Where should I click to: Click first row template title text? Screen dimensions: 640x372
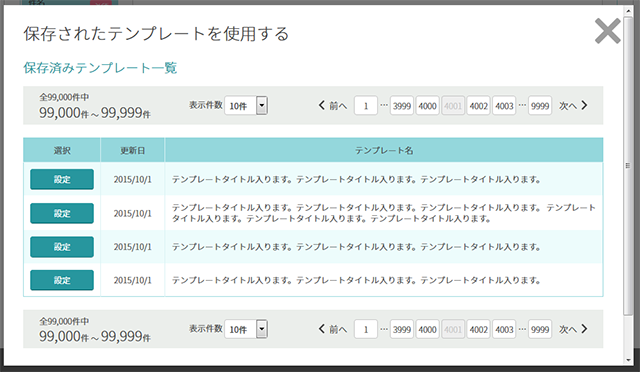[356, 179]
